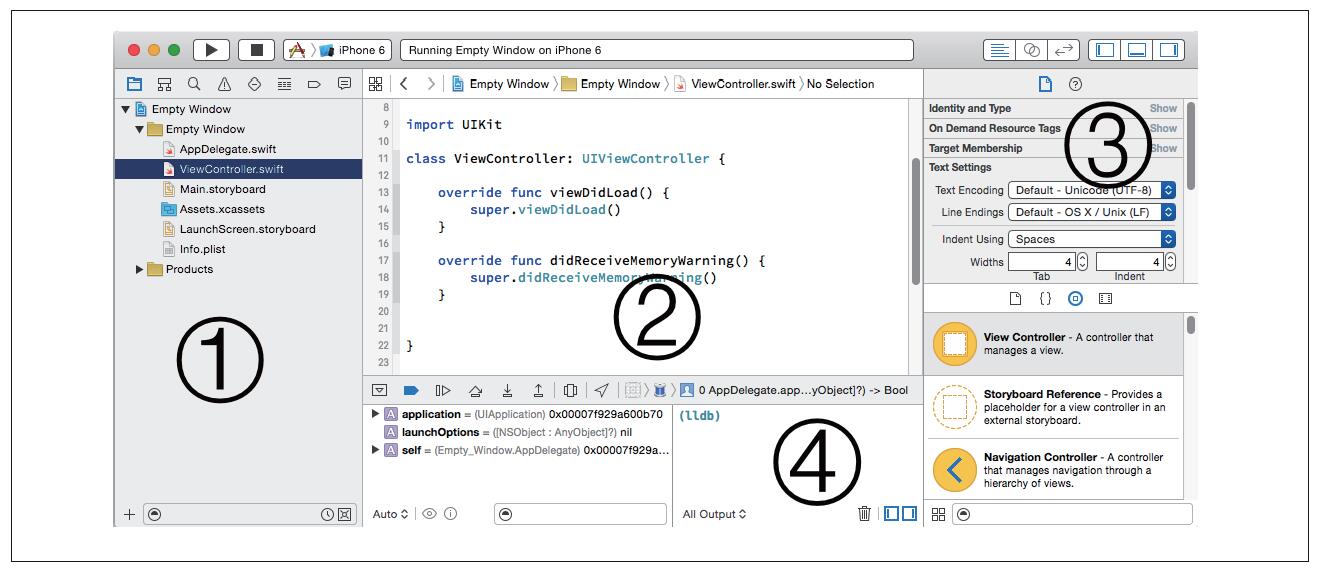Click the Step Into icon
The height and width of the screenshot is (572, 1320).
[507, 390]
